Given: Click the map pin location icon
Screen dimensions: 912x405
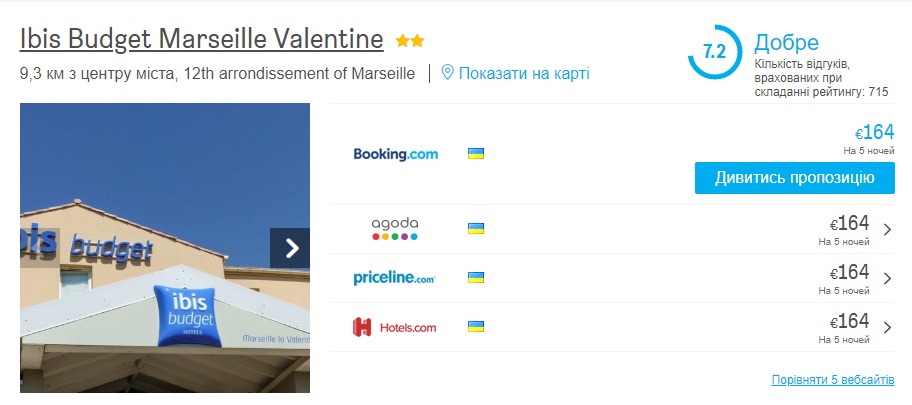Looking at the screenshot, I should (x=448, y=72).
